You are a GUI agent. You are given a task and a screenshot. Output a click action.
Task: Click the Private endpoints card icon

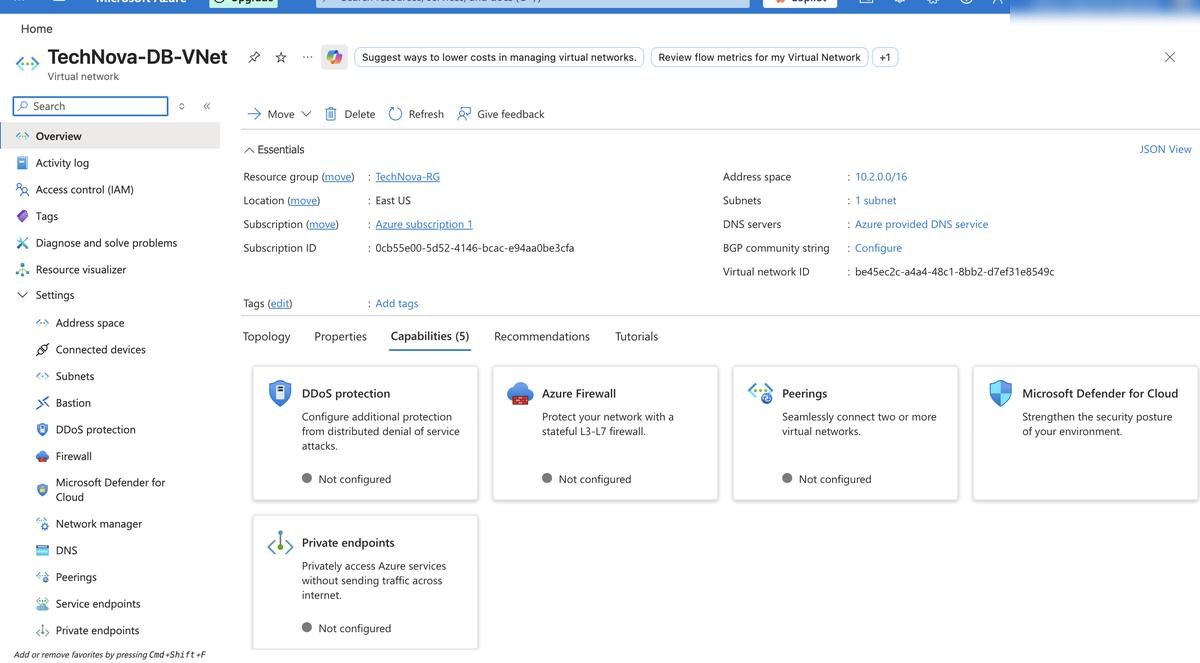pyautogui.click(x=280, y=543)
